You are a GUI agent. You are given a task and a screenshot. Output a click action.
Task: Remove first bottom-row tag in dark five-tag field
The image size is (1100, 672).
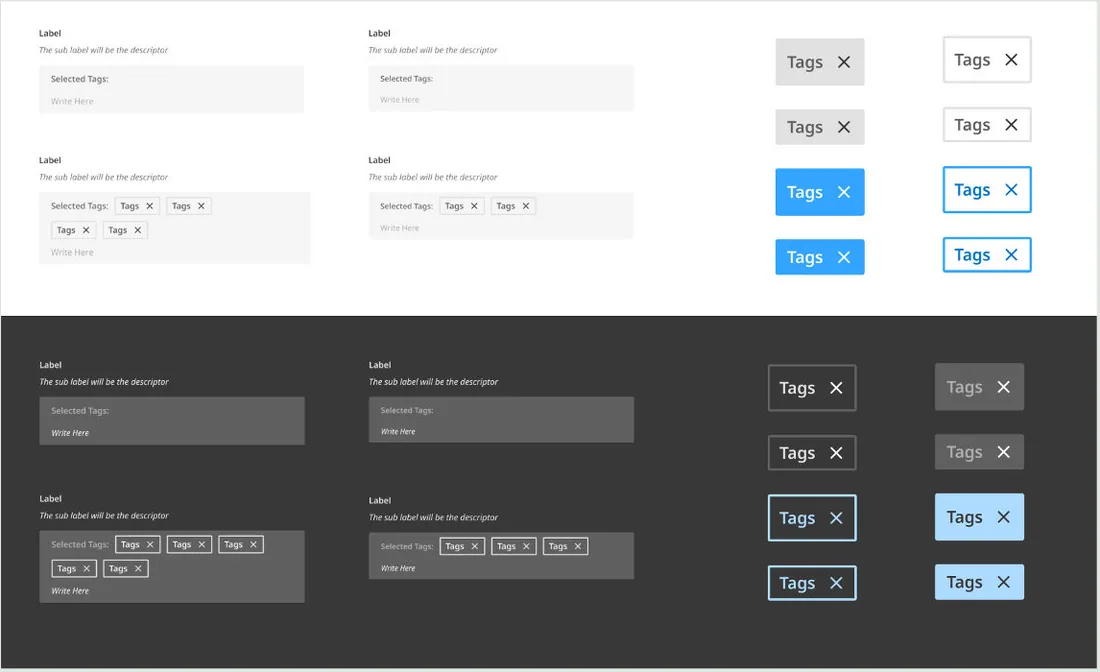[x=87, y=569]
